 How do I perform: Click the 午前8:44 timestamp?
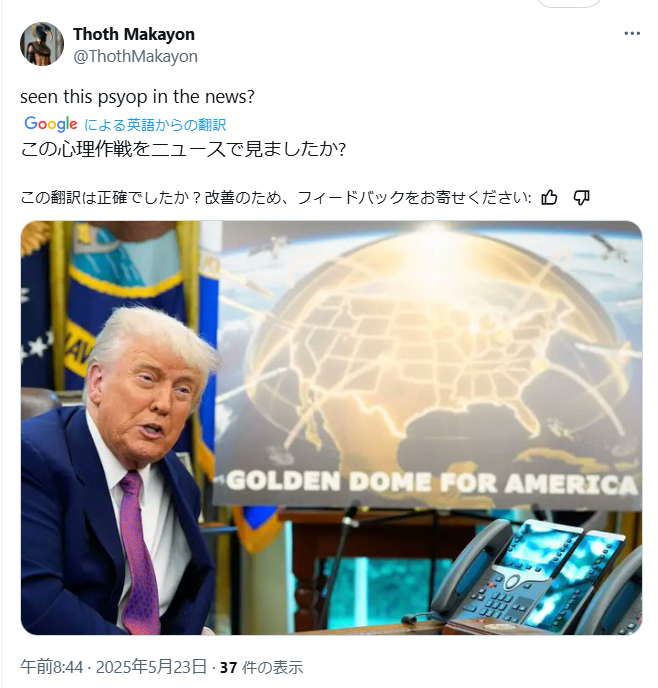coord(51,667)
